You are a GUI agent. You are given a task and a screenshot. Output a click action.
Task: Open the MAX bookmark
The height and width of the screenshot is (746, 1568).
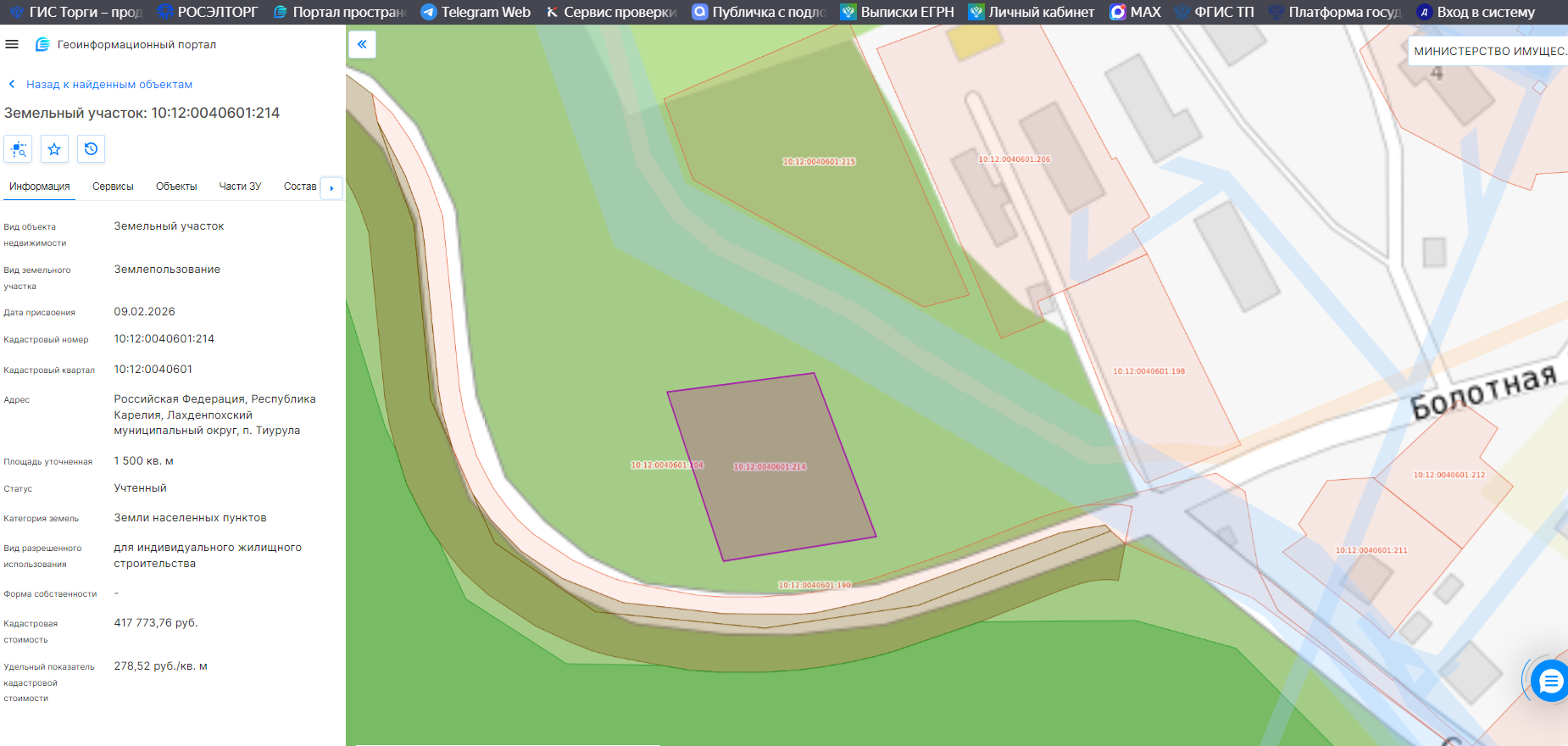tap(1136, 12)
